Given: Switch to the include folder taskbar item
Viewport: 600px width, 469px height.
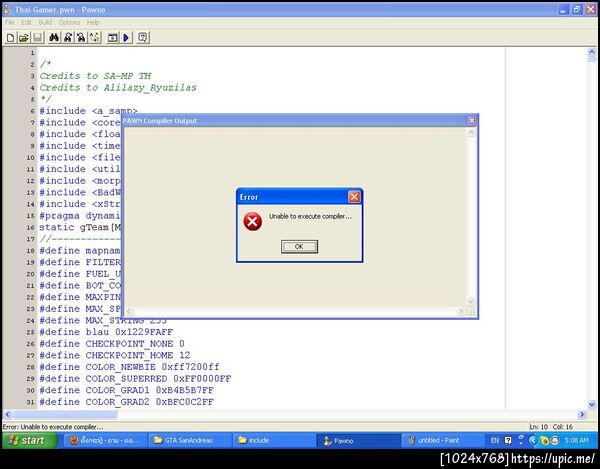Looking at the screenshot, I should coord(274,440).
